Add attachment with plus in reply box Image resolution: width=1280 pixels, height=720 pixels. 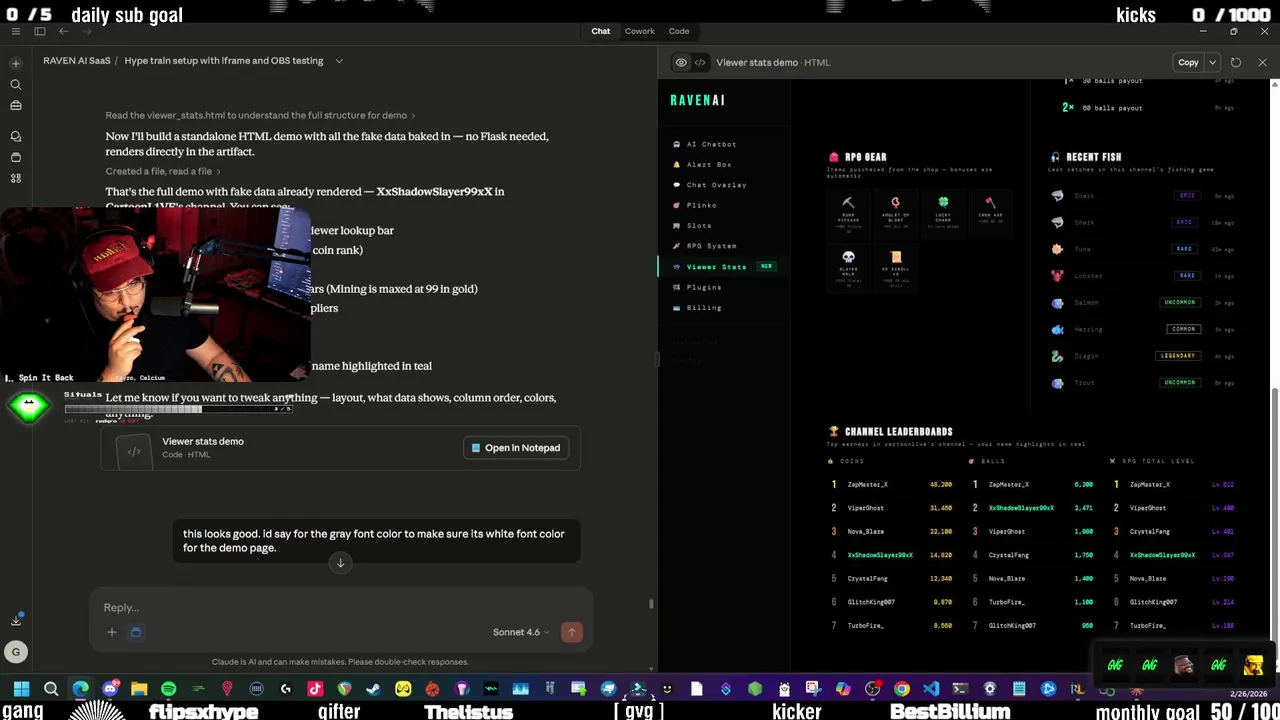pos(112,632)
